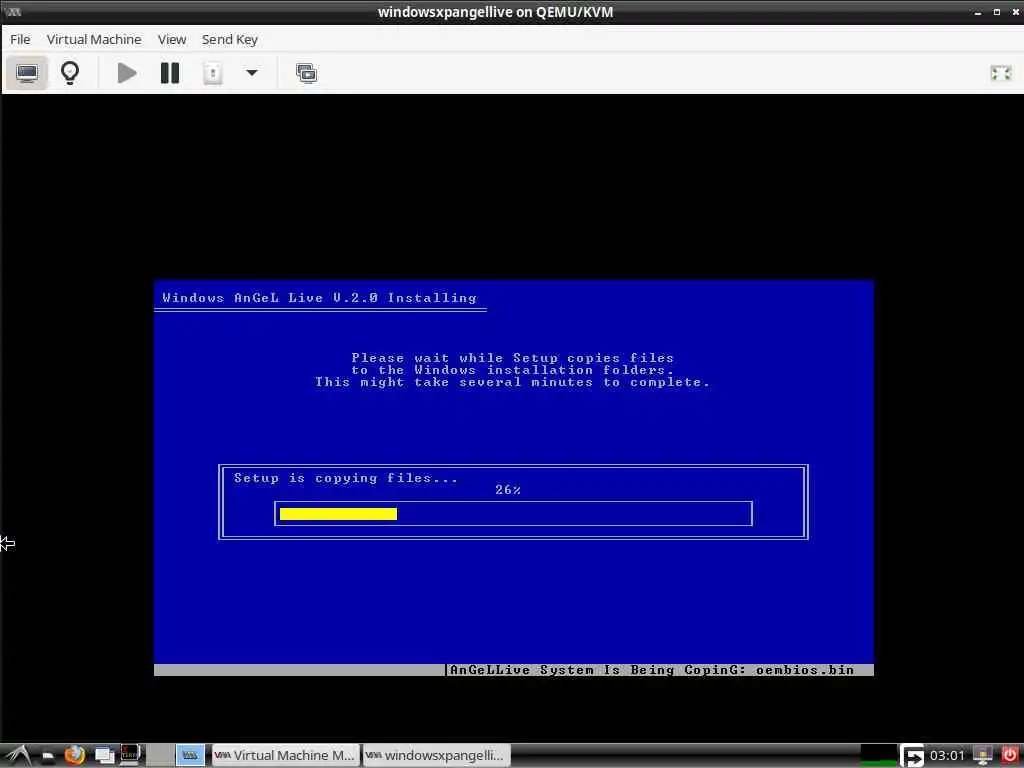
Task: Power on the virtual machine
Action: [127, 72]
